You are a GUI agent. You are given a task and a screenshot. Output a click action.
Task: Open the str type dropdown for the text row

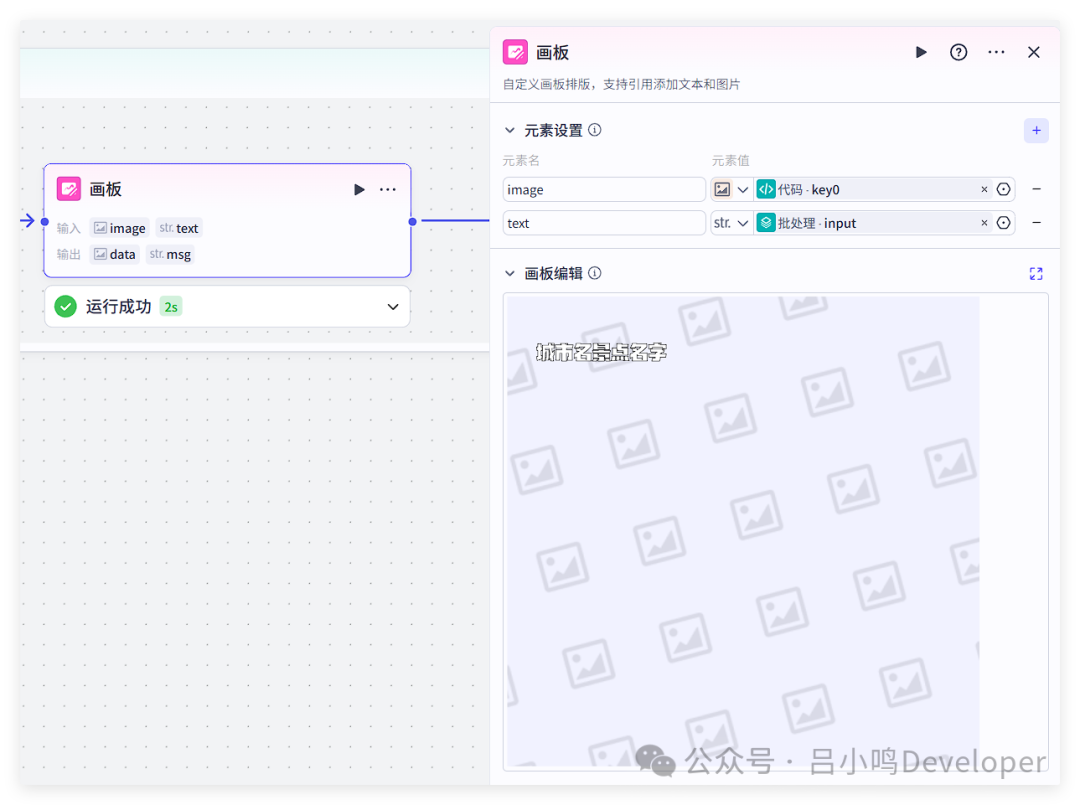pos(731,223)
